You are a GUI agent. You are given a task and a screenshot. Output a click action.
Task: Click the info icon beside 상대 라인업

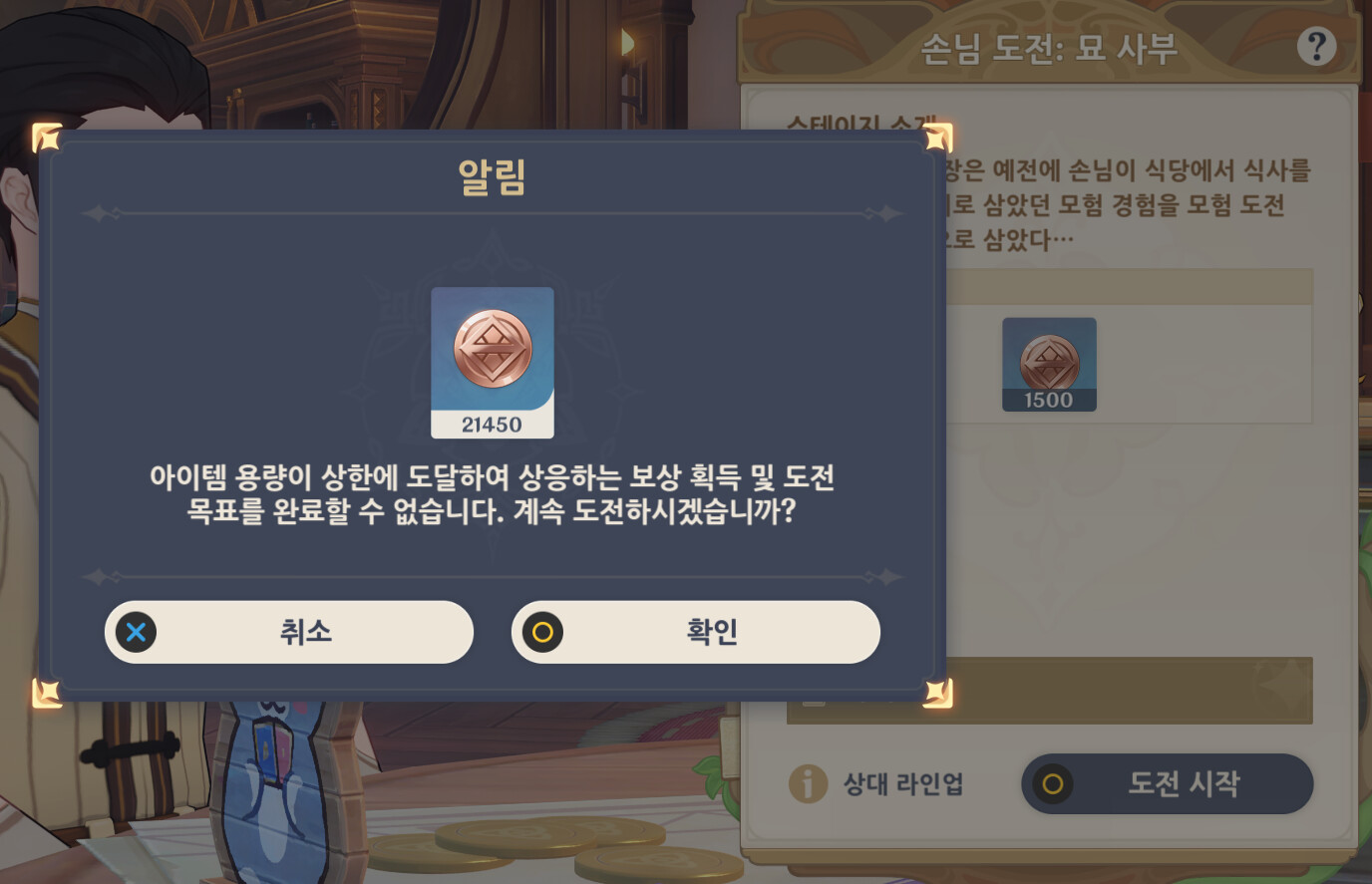pyautogui.click(x=808, y=783)
